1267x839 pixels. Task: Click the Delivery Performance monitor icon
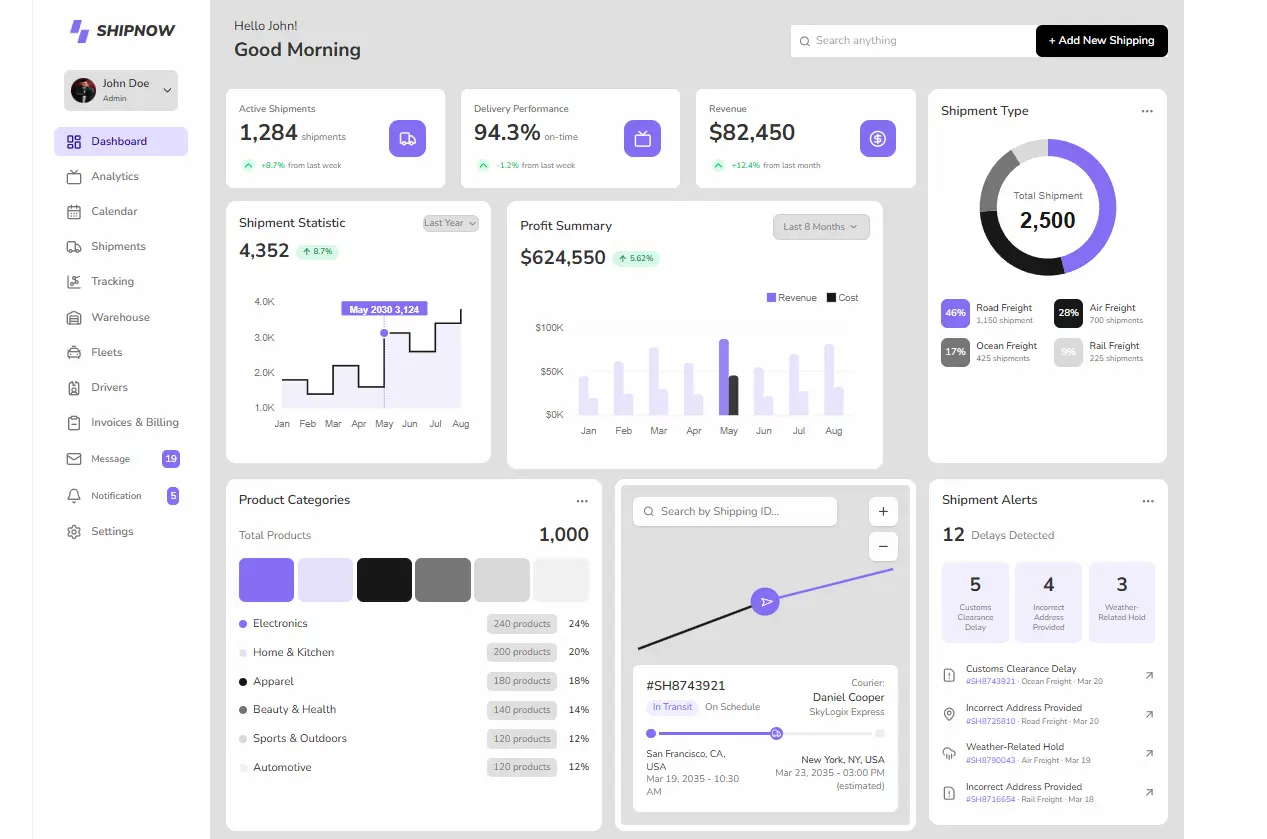pyautogui.click(x=642, y=139)
